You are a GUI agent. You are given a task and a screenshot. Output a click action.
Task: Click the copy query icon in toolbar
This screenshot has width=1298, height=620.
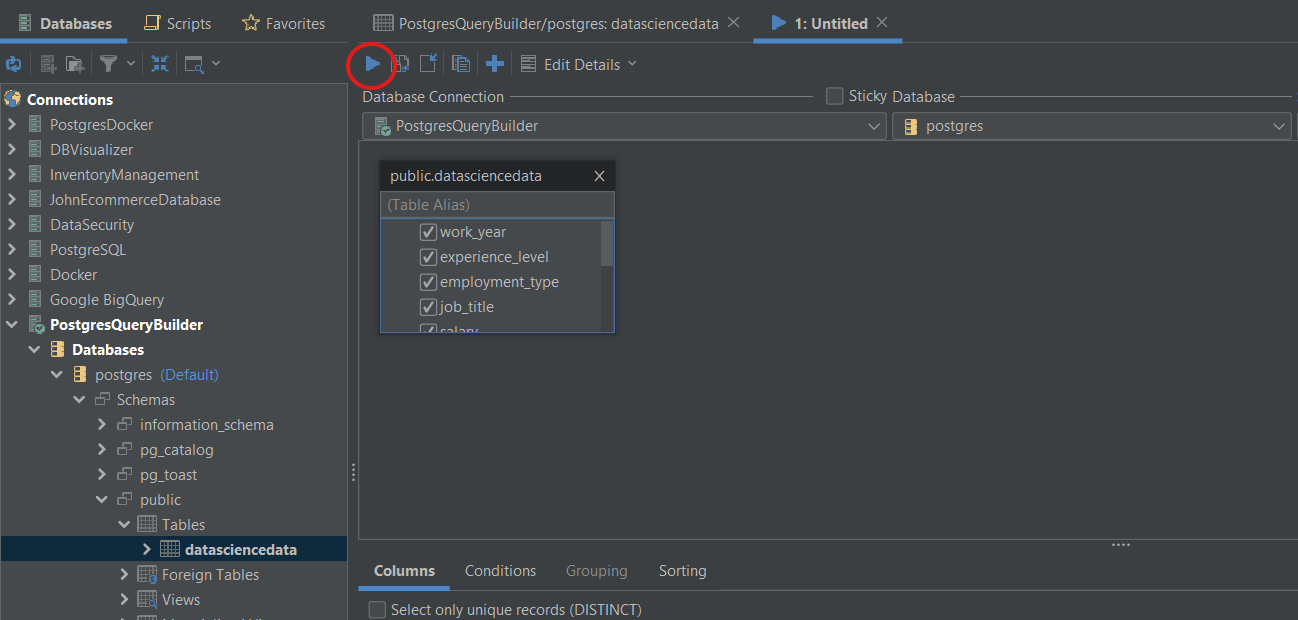point(460,64)
